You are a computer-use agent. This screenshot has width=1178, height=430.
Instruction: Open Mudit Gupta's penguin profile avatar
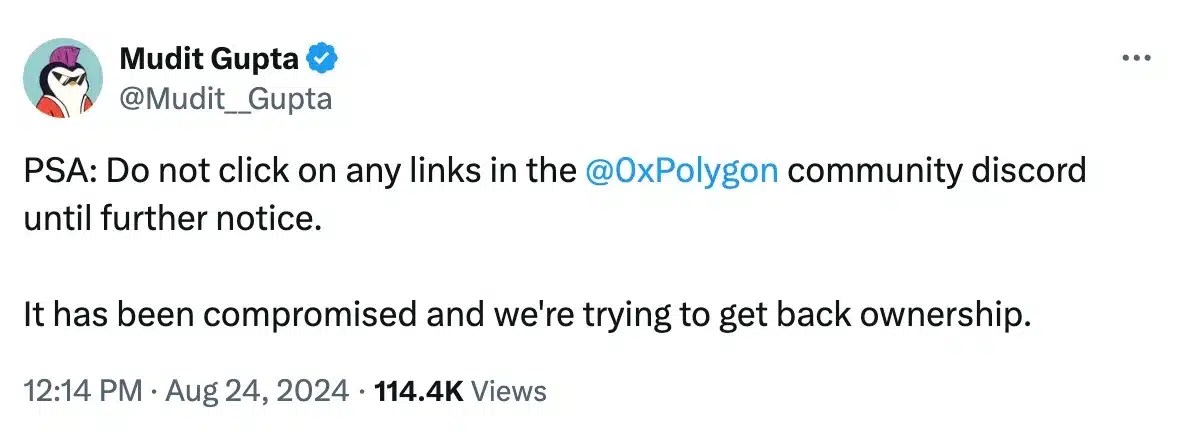click(x=64, y=78)
